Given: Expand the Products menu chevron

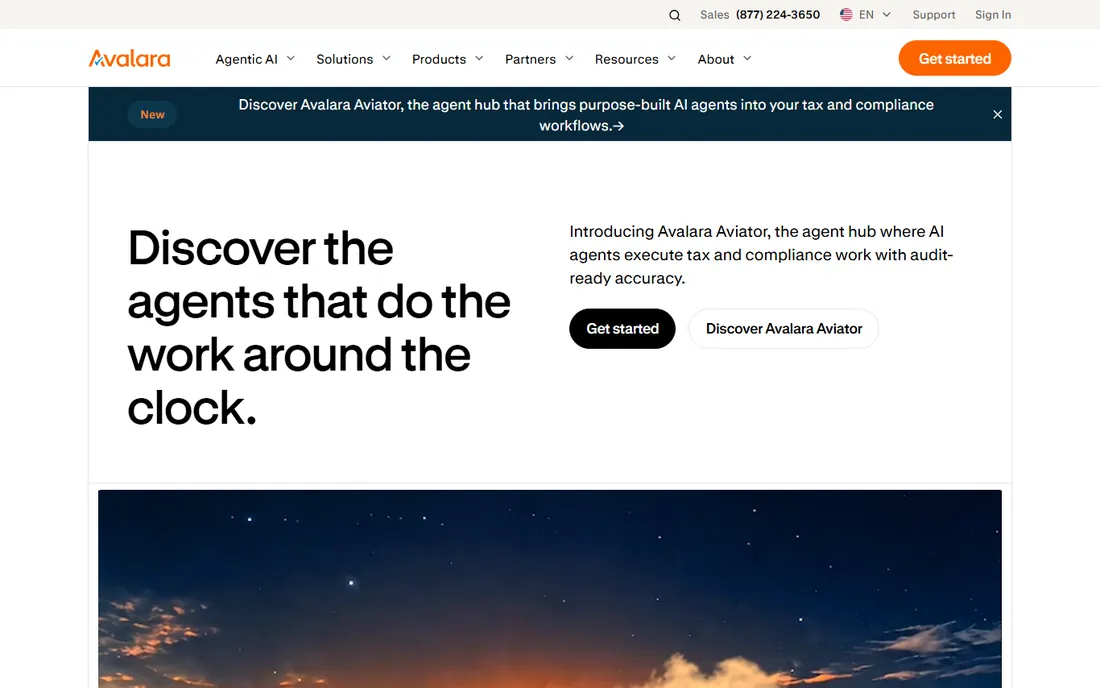Looking at the screenshot, I should (479, 58).
